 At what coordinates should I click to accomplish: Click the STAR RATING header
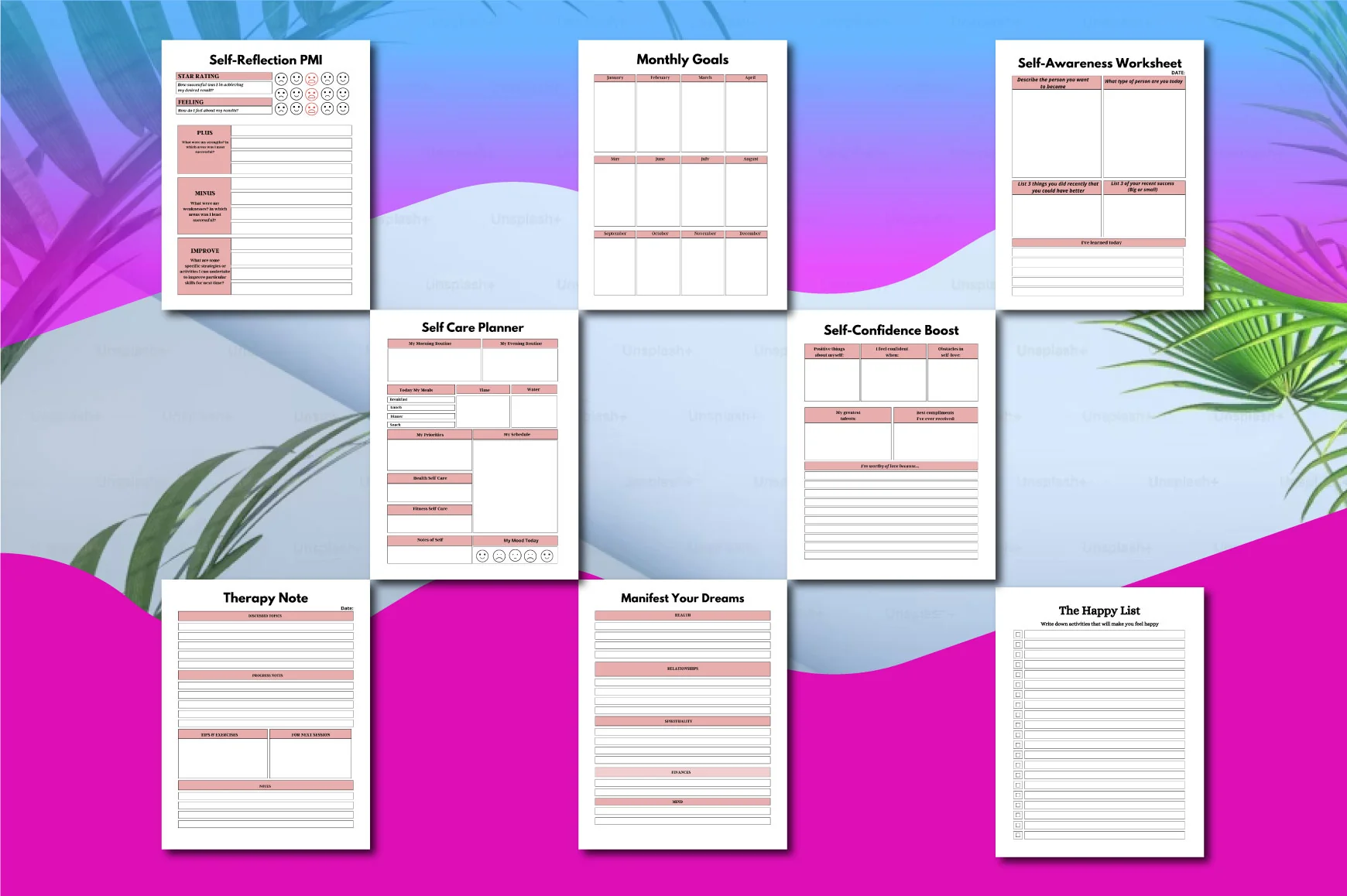224,77
